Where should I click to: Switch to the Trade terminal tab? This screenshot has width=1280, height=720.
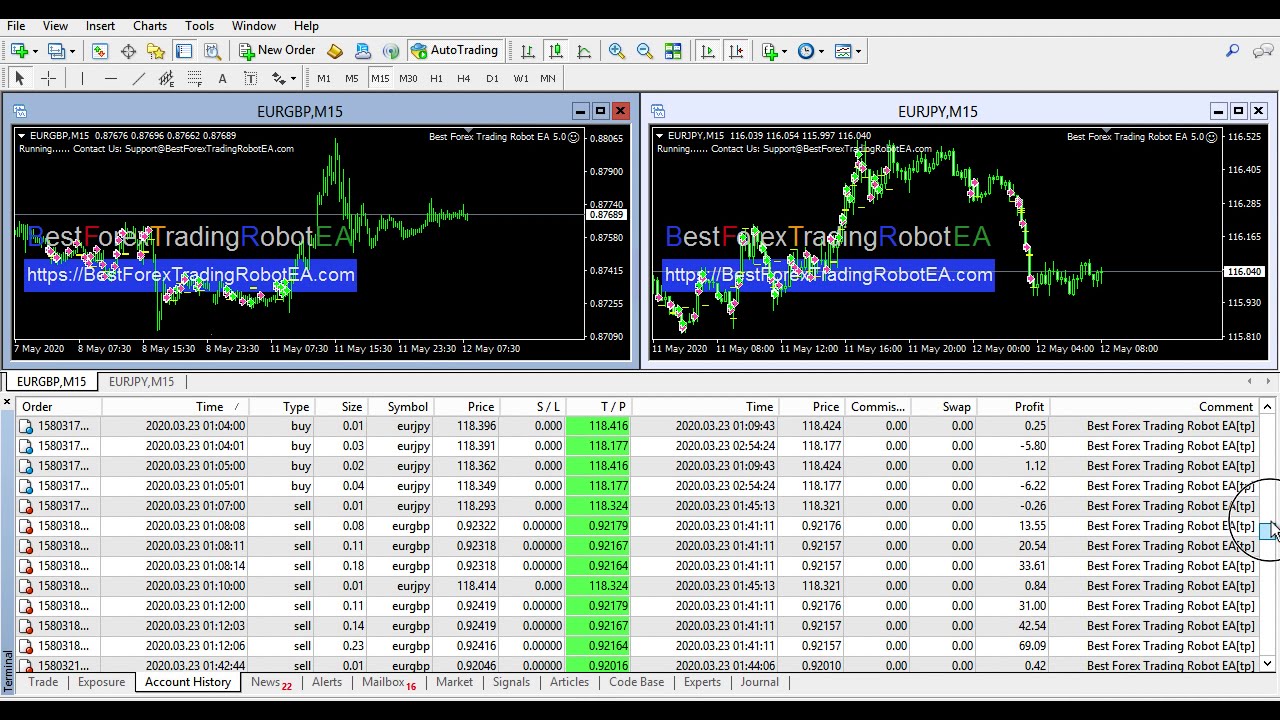[43, 682]
